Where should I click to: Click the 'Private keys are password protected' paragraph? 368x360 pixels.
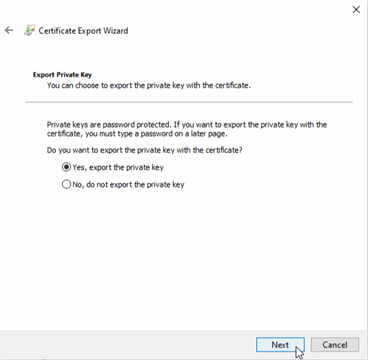tap(187, 129)
